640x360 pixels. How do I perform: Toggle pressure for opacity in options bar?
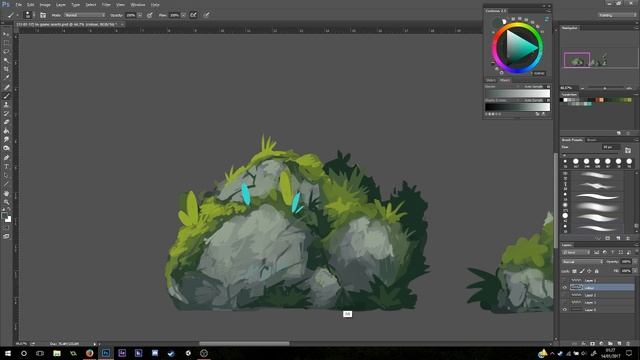coord(150,15)
